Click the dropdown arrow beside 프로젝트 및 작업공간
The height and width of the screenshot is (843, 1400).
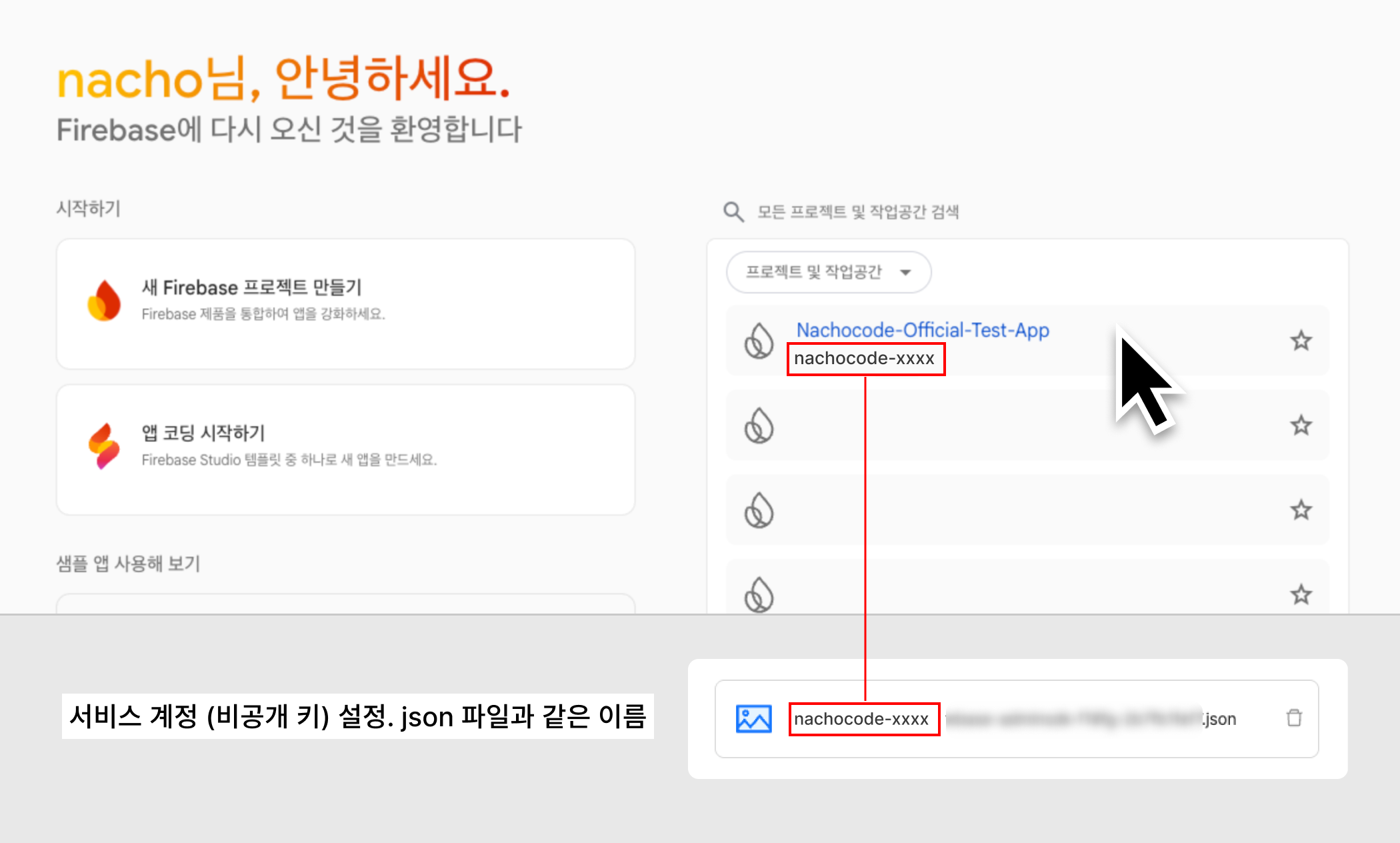click(x=905, y=272)
